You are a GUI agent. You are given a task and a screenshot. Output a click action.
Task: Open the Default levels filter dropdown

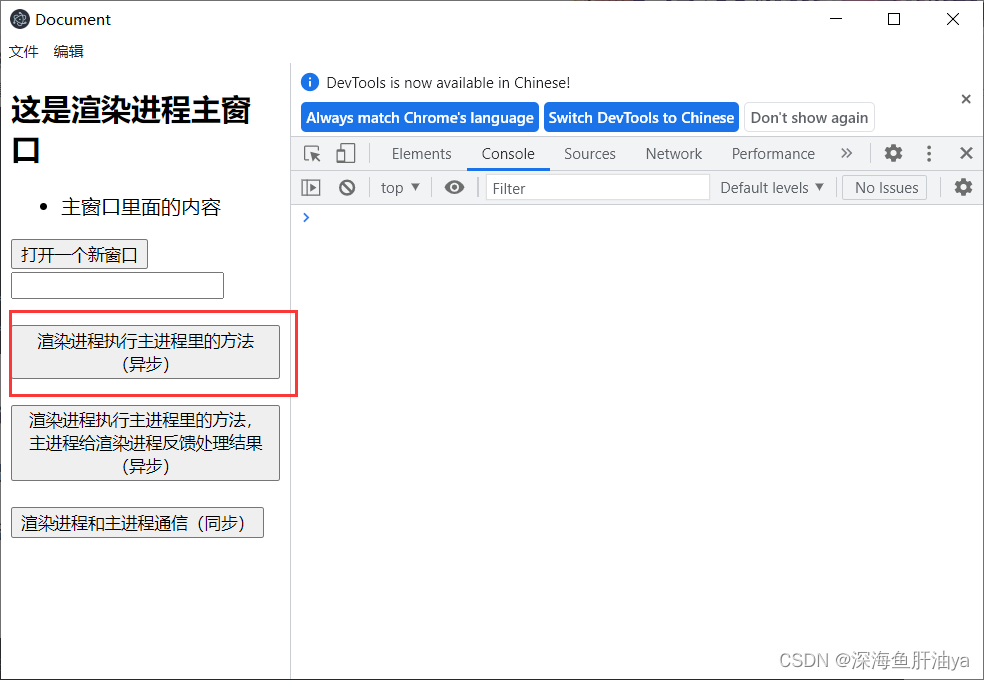[771, 187]
